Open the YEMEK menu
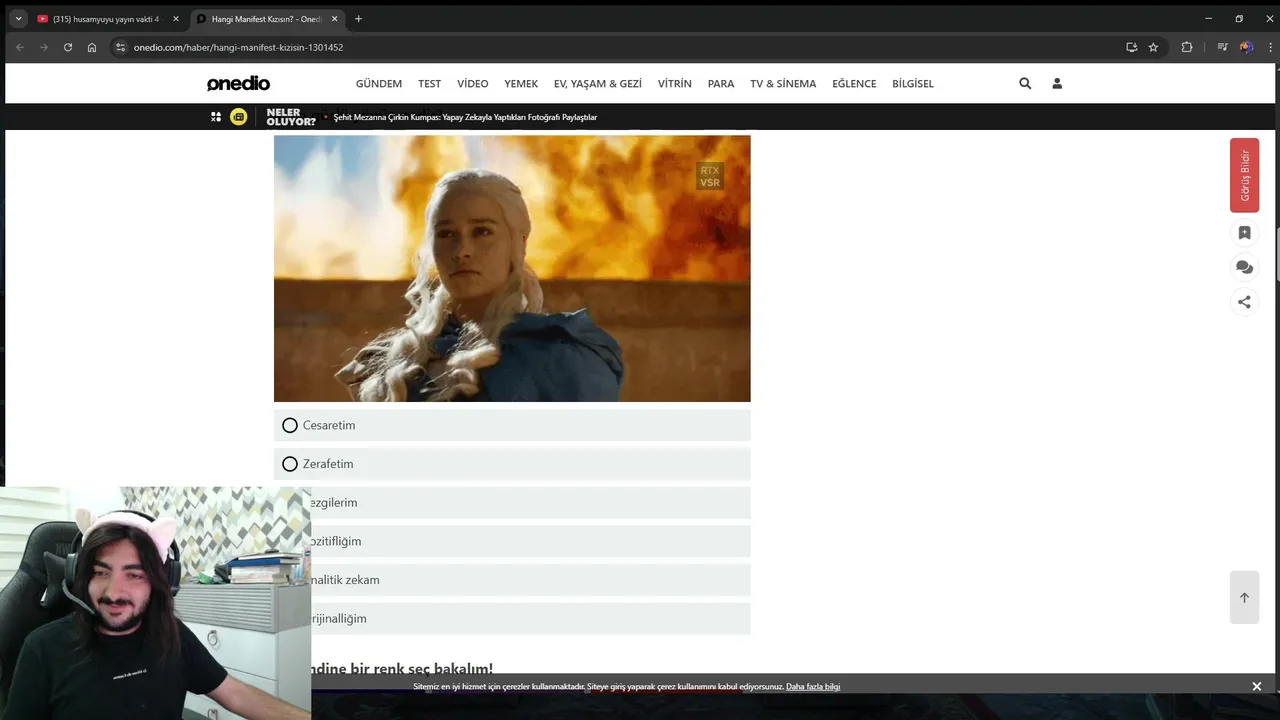Image resolution: width=1280 pixels, height=720 pixels. pos(521,84)
